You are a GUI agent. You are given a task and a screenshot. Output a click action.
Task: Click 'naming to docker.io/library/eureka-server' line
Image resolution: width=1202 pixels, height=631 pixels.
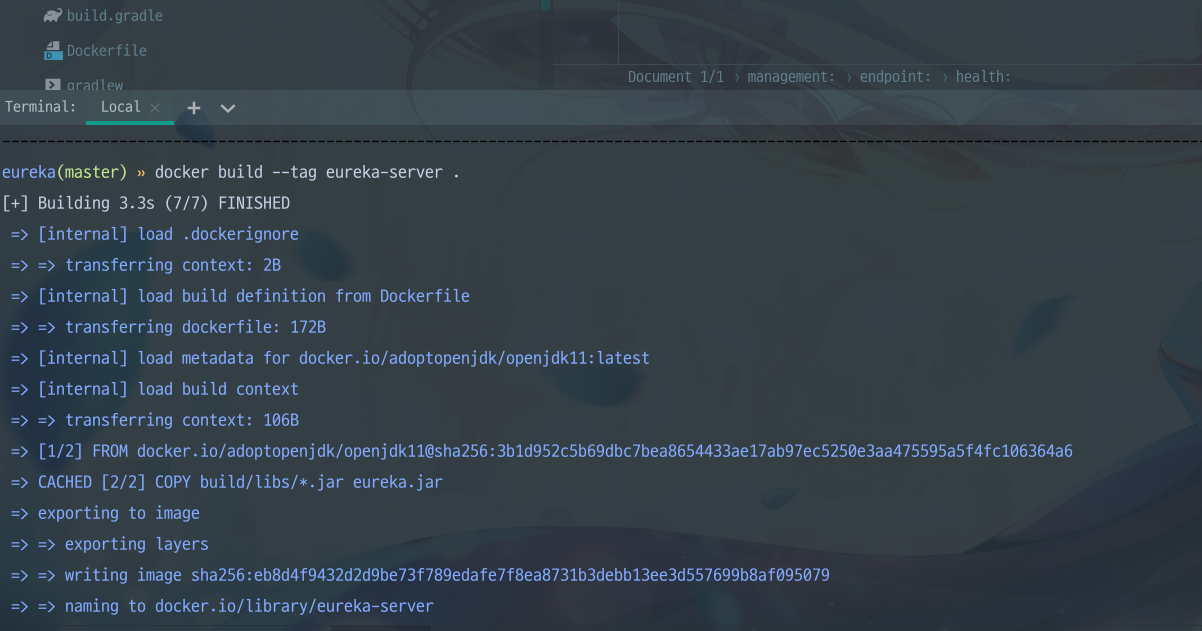click(222, 606)
